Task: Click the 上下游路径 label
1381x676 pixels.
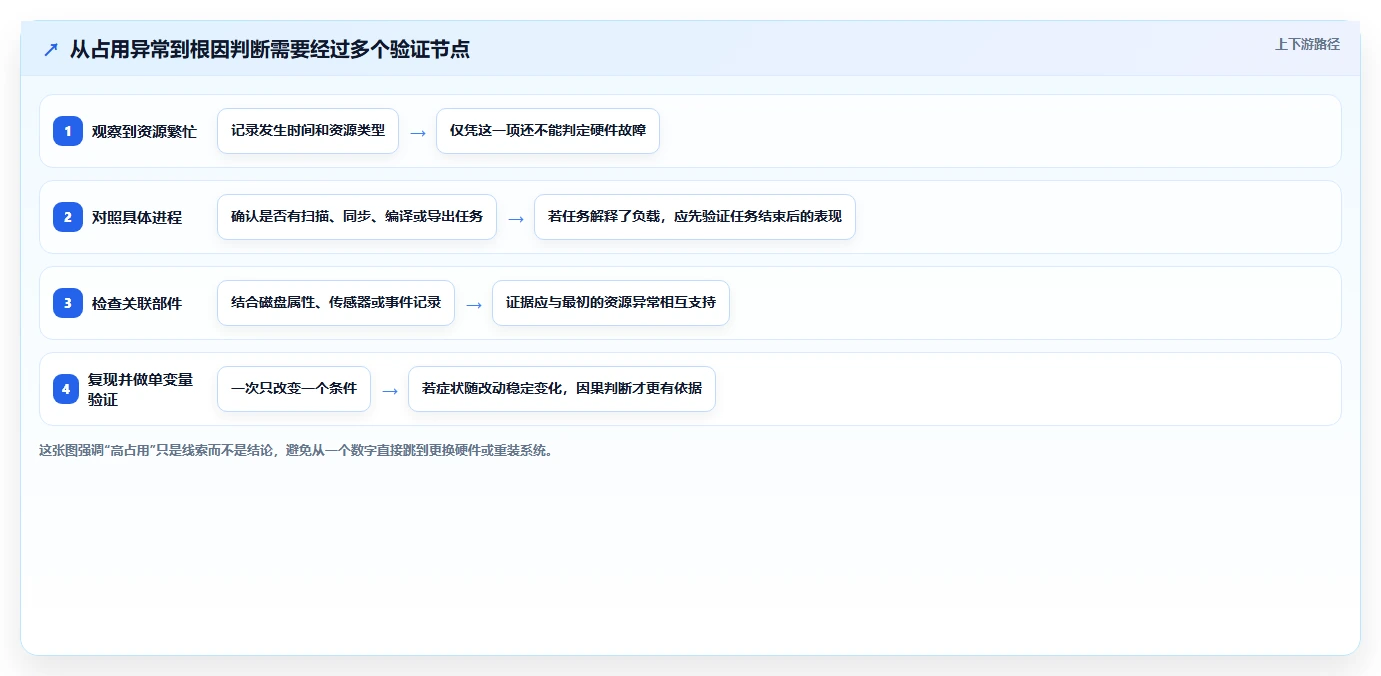Action: click(x=1307, y=44)
